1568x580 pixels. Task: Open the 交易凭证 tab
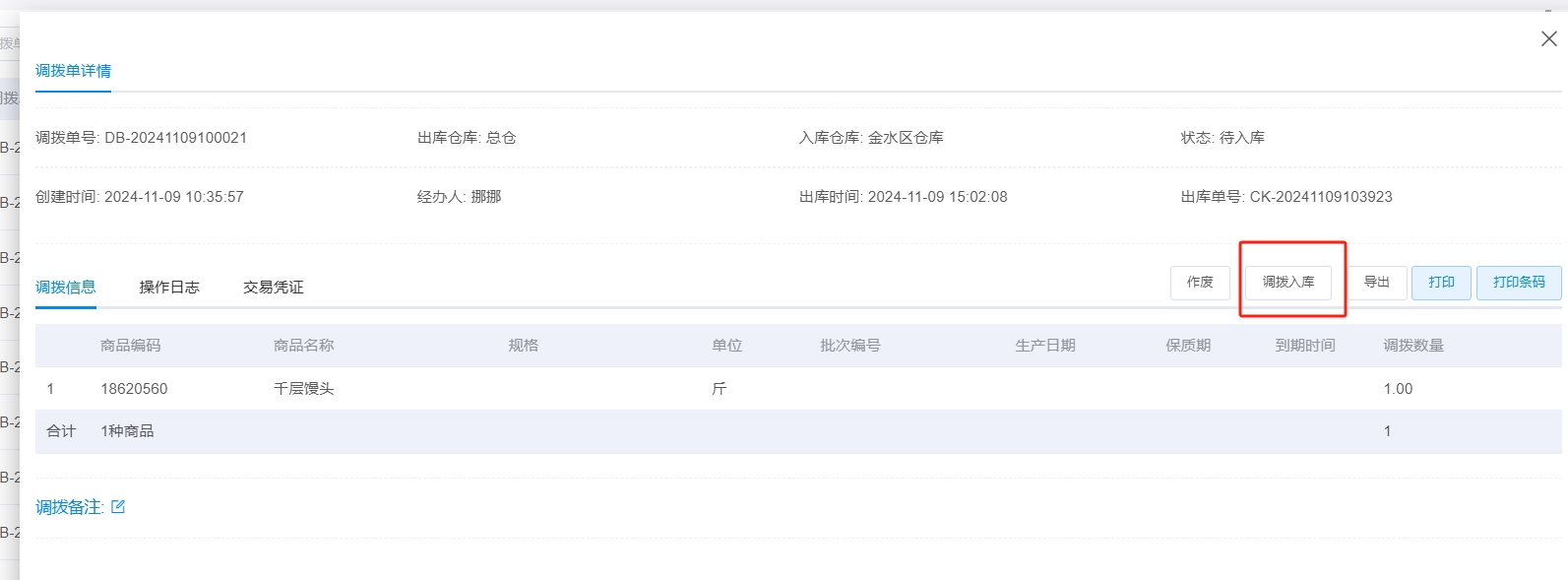(274, 288)
